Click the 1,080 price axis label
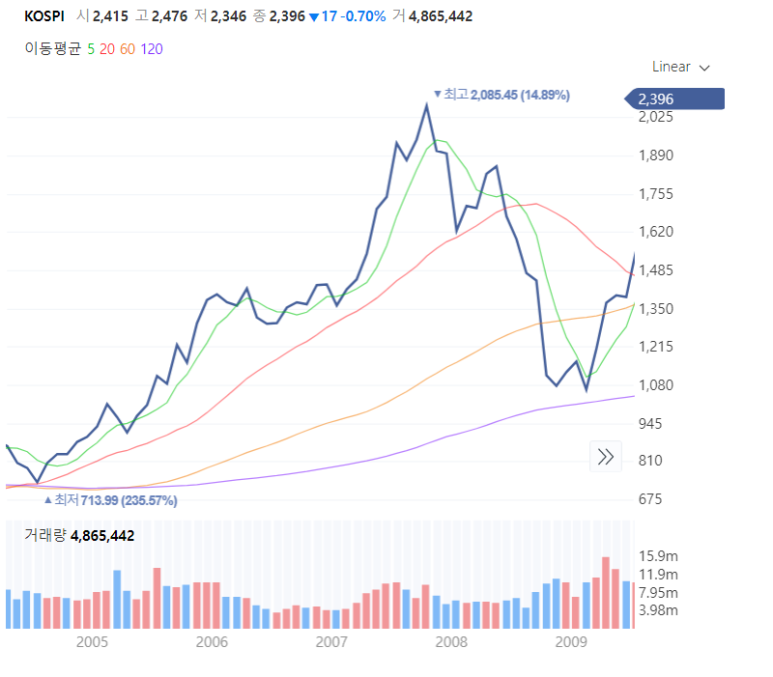773x677 pixels. tap(656, 385)
